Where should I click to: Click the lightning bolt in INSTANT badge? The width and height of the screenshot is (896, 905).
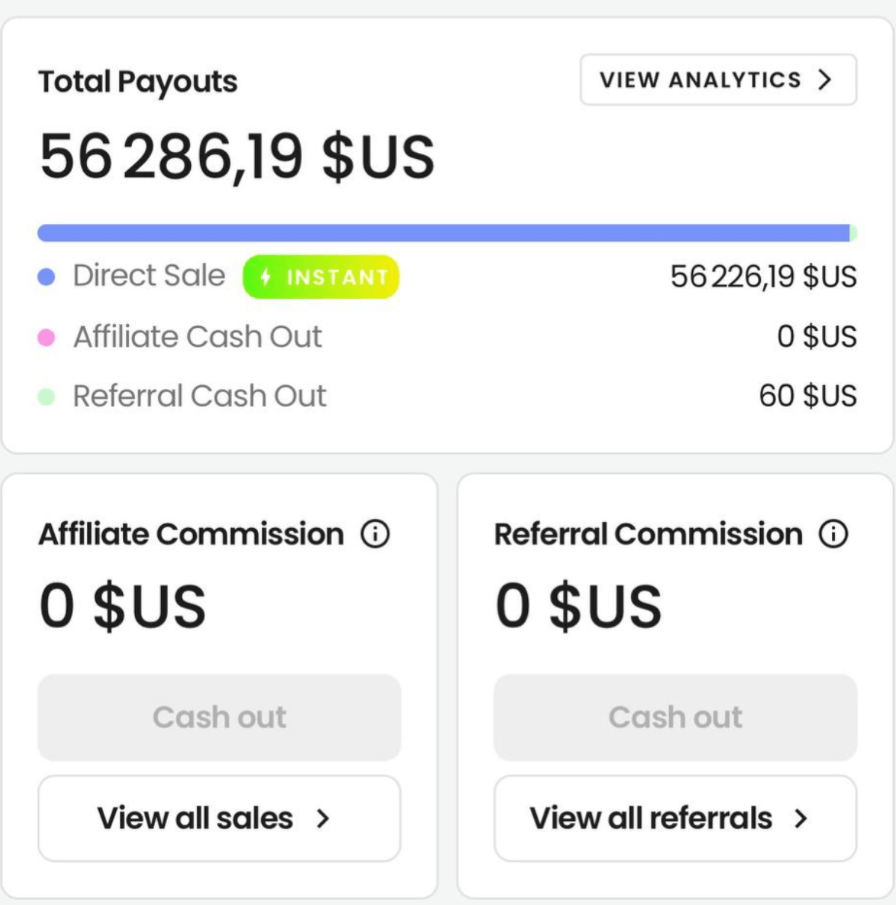(x=266, y=278)
